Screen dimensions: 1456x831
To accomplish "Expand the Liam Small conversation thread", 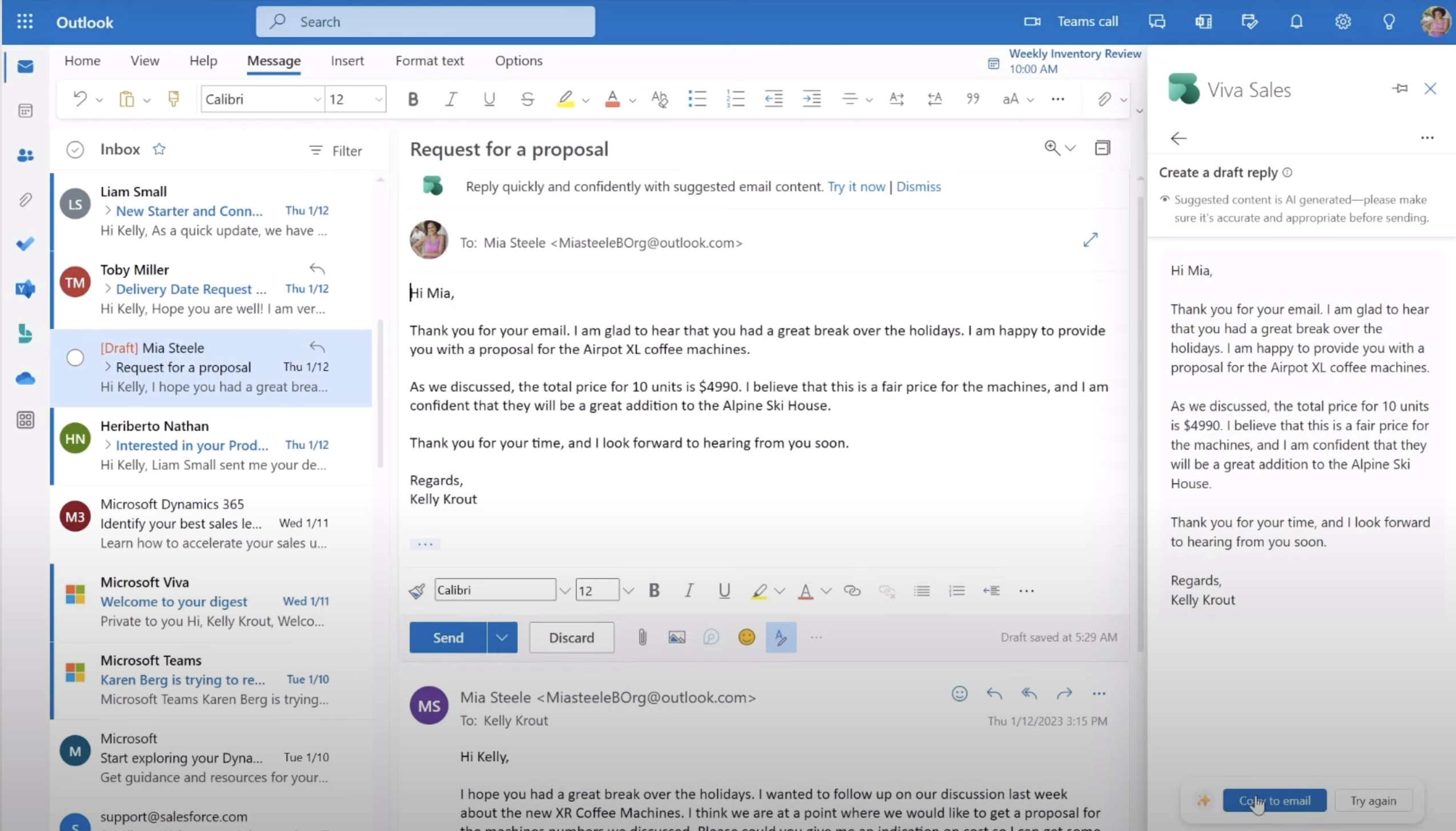I will click(x=107, y=211).
